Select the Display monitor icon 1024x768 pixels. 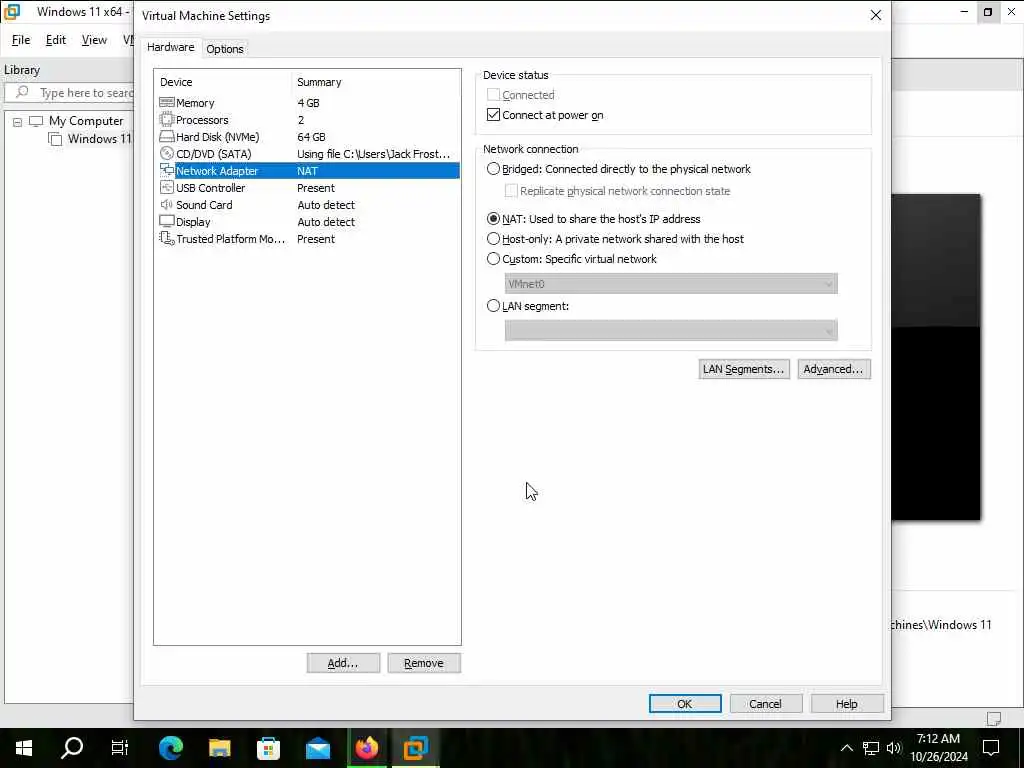coord(167,221)
